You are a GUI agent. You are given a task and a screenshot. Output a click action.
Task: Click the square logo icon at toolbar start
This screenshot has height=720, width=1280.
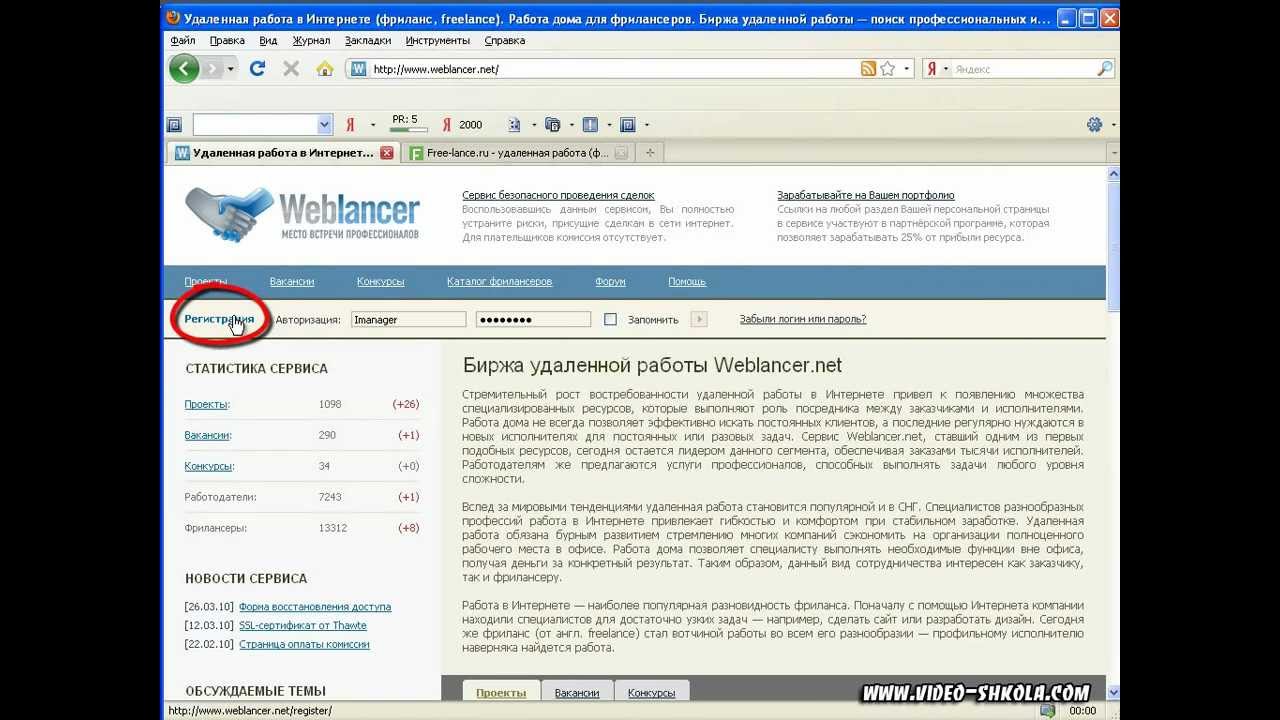174,125
